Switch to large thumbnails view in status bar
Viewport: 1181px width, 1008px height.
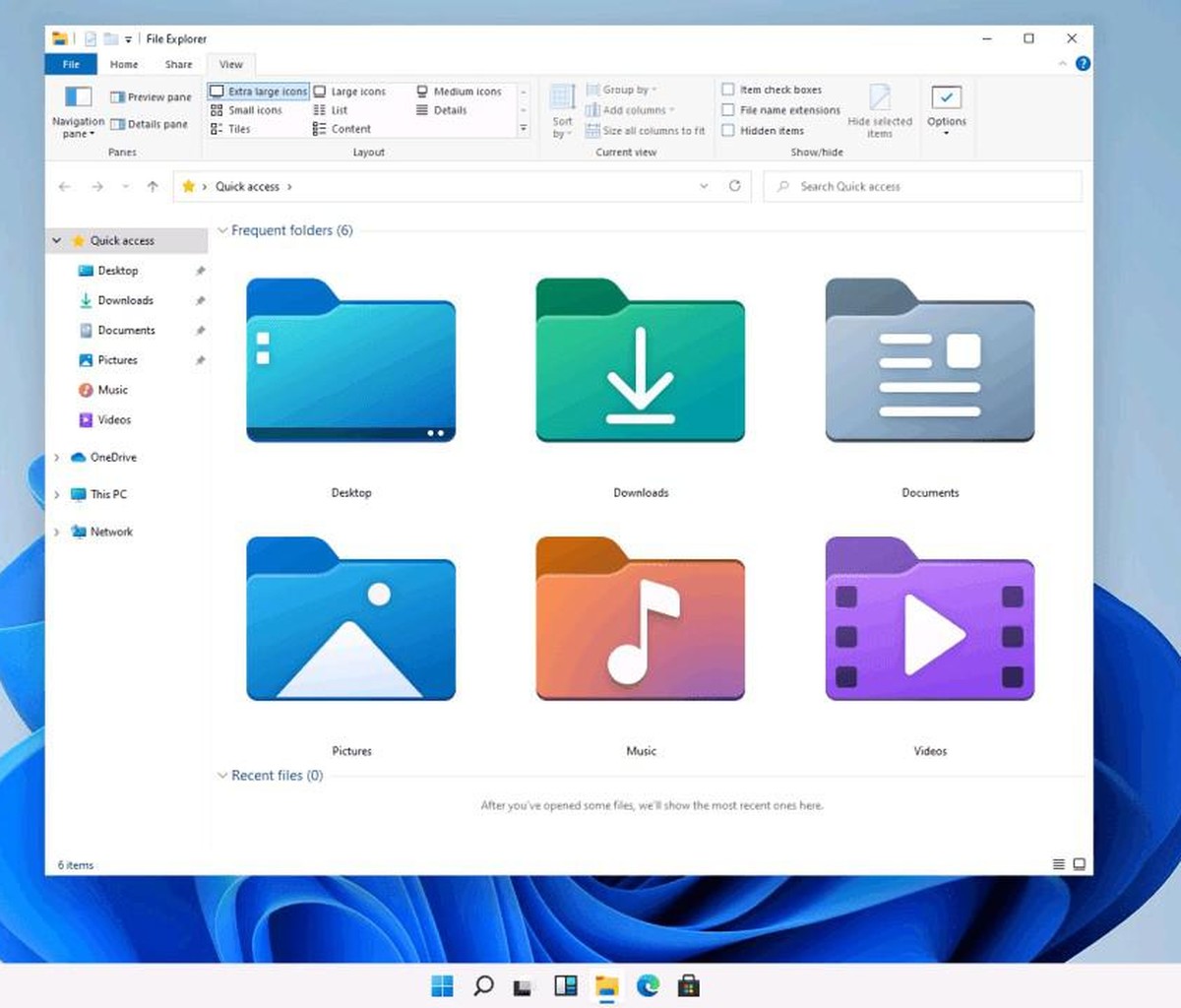(x=1080, y=864)
